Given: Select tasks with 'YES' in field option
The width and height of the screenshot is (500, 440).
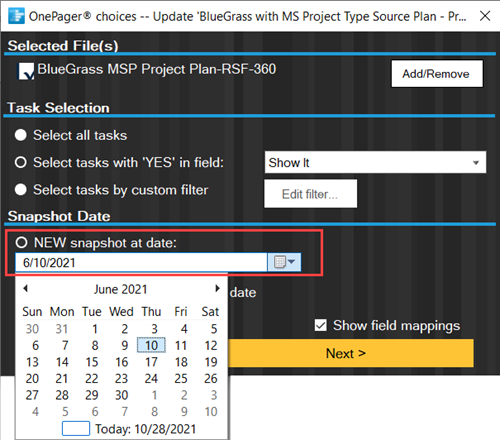Looking at the screenshot, I should coord(21,163).
